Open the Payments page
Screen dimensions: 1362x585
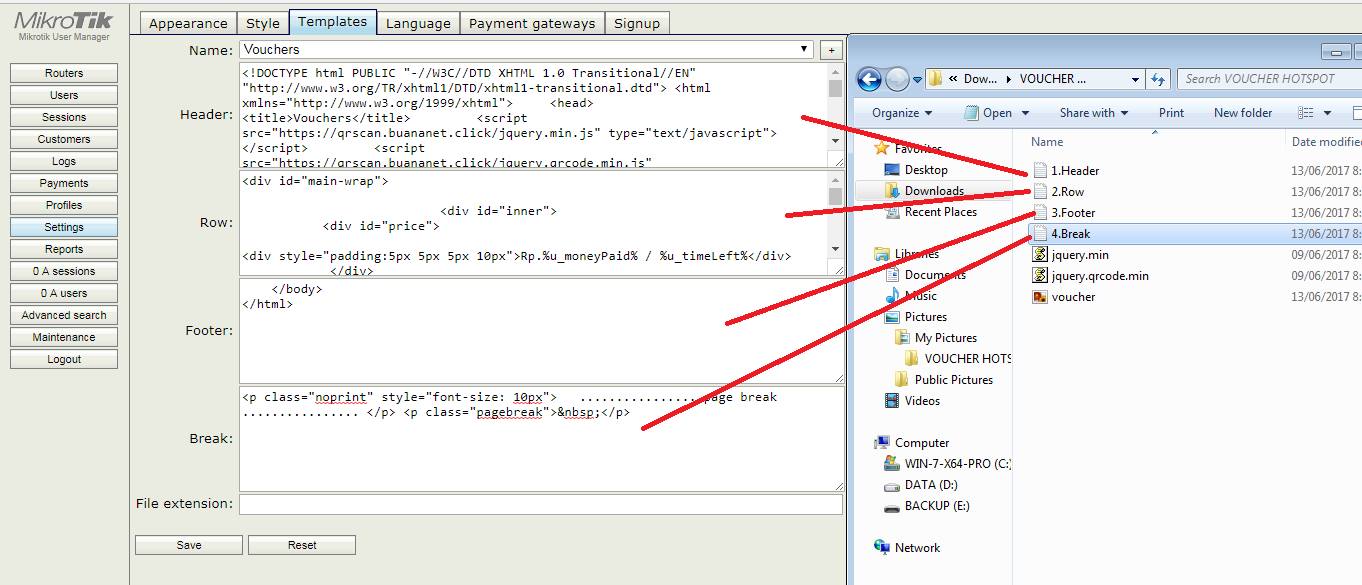pos(64,183)
